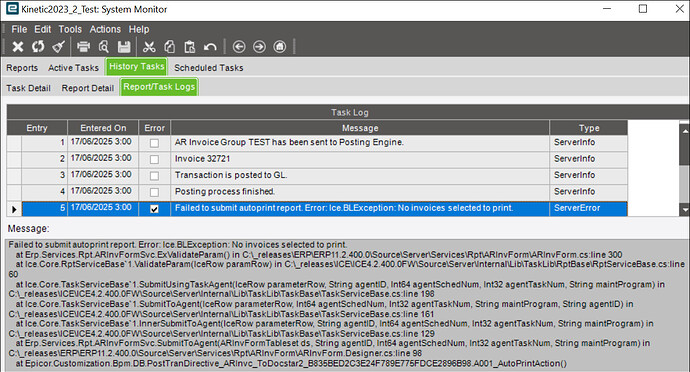The height and width of the screenshot is (372, 690).
Task: Click the Clear broom icon
Action: tap(59, 46)
